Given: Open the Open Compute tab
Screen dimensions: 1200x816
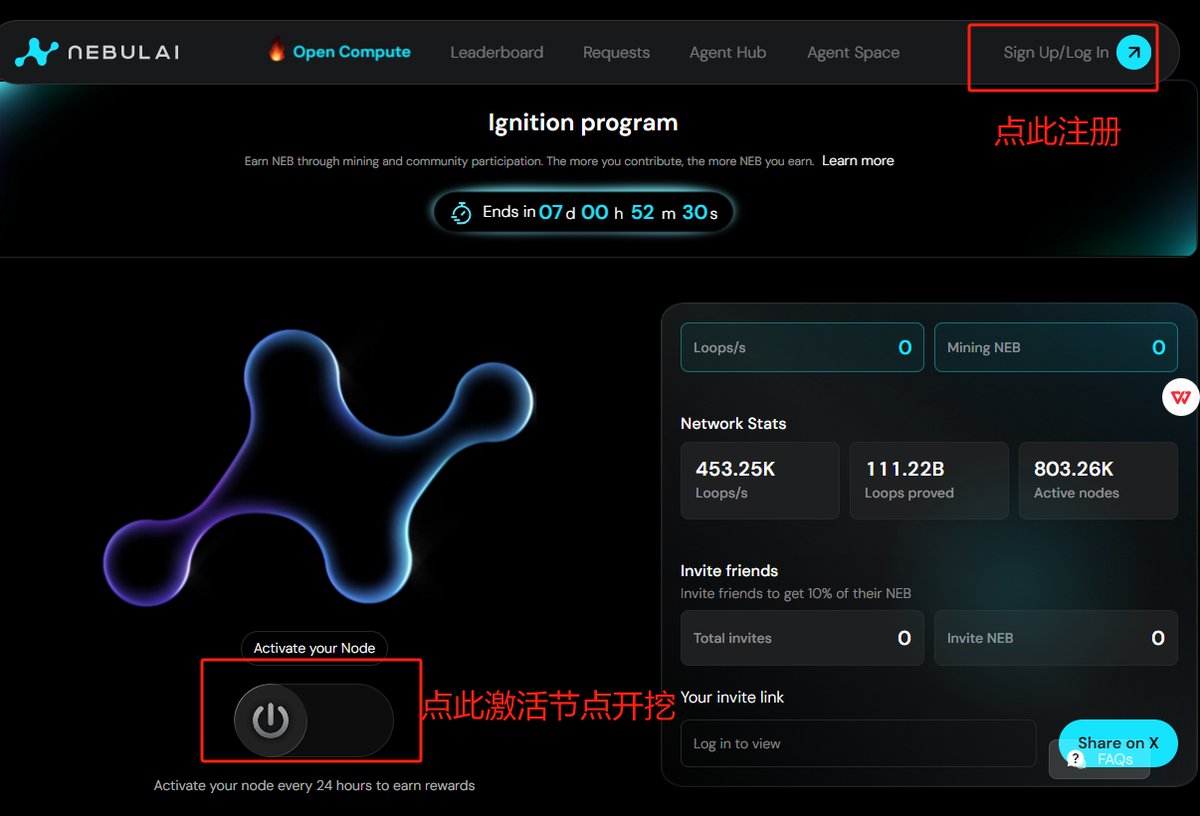Looking at the screenshot, I should (351, 52).
